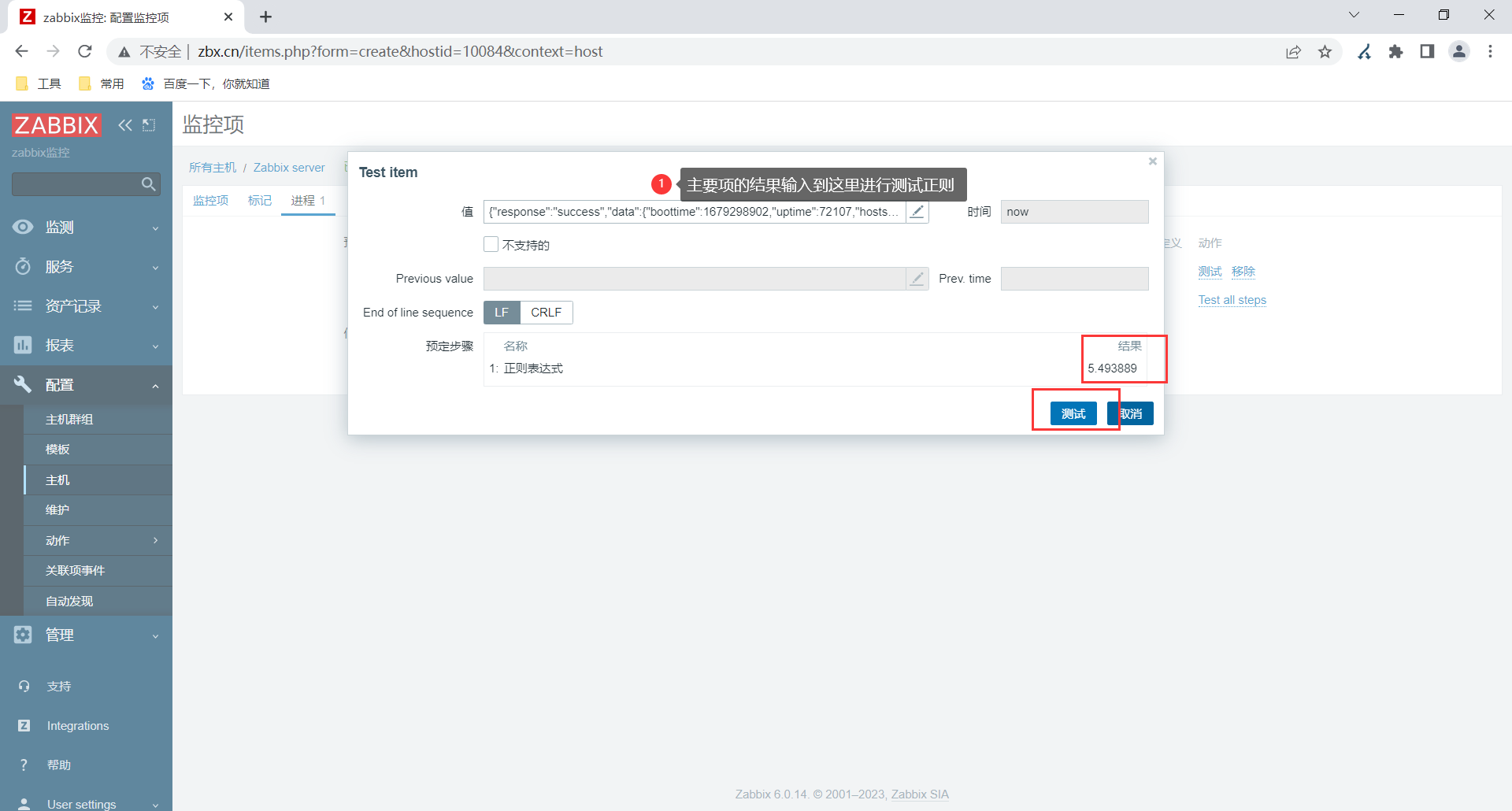Open a new browser tab

pyautogui.click(x=266, y=17)
